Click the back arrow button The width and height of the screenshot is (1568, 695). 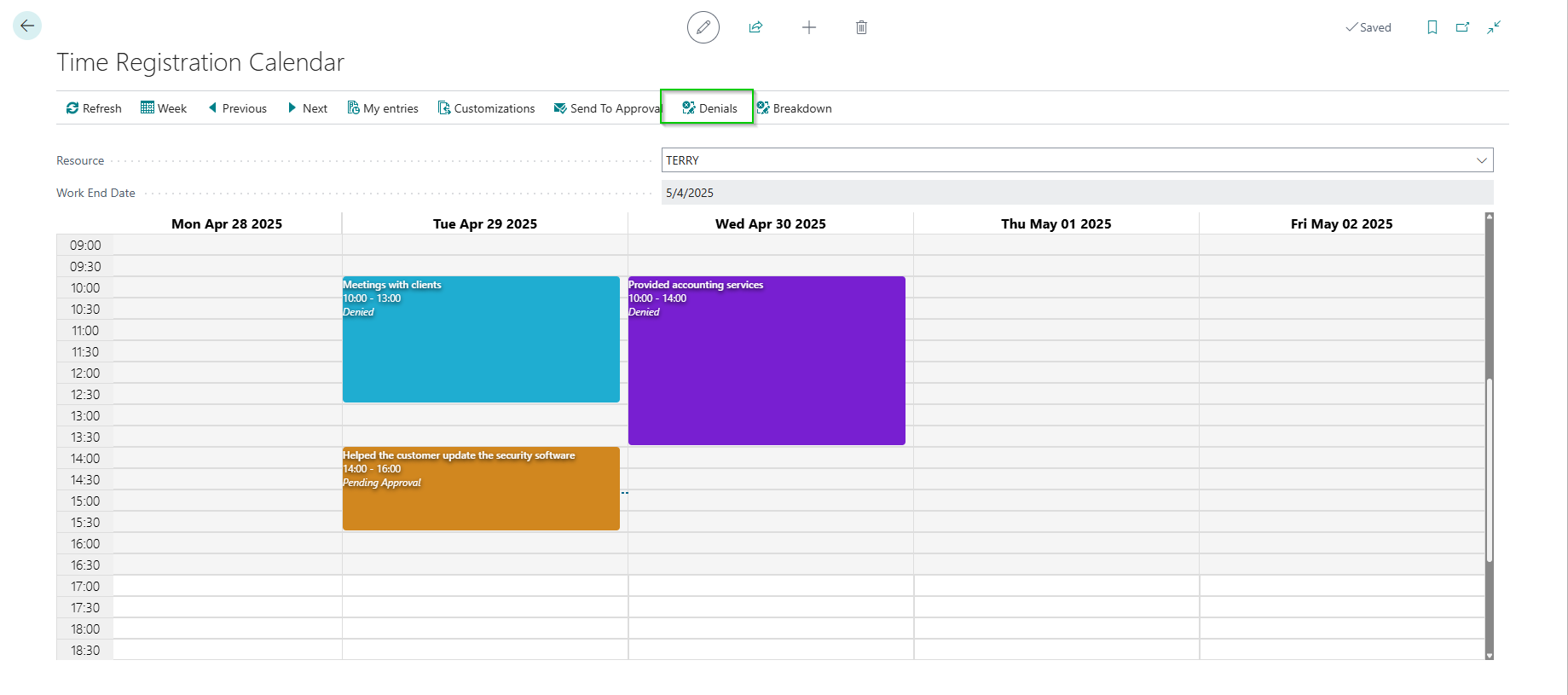[x=27, y=26]
